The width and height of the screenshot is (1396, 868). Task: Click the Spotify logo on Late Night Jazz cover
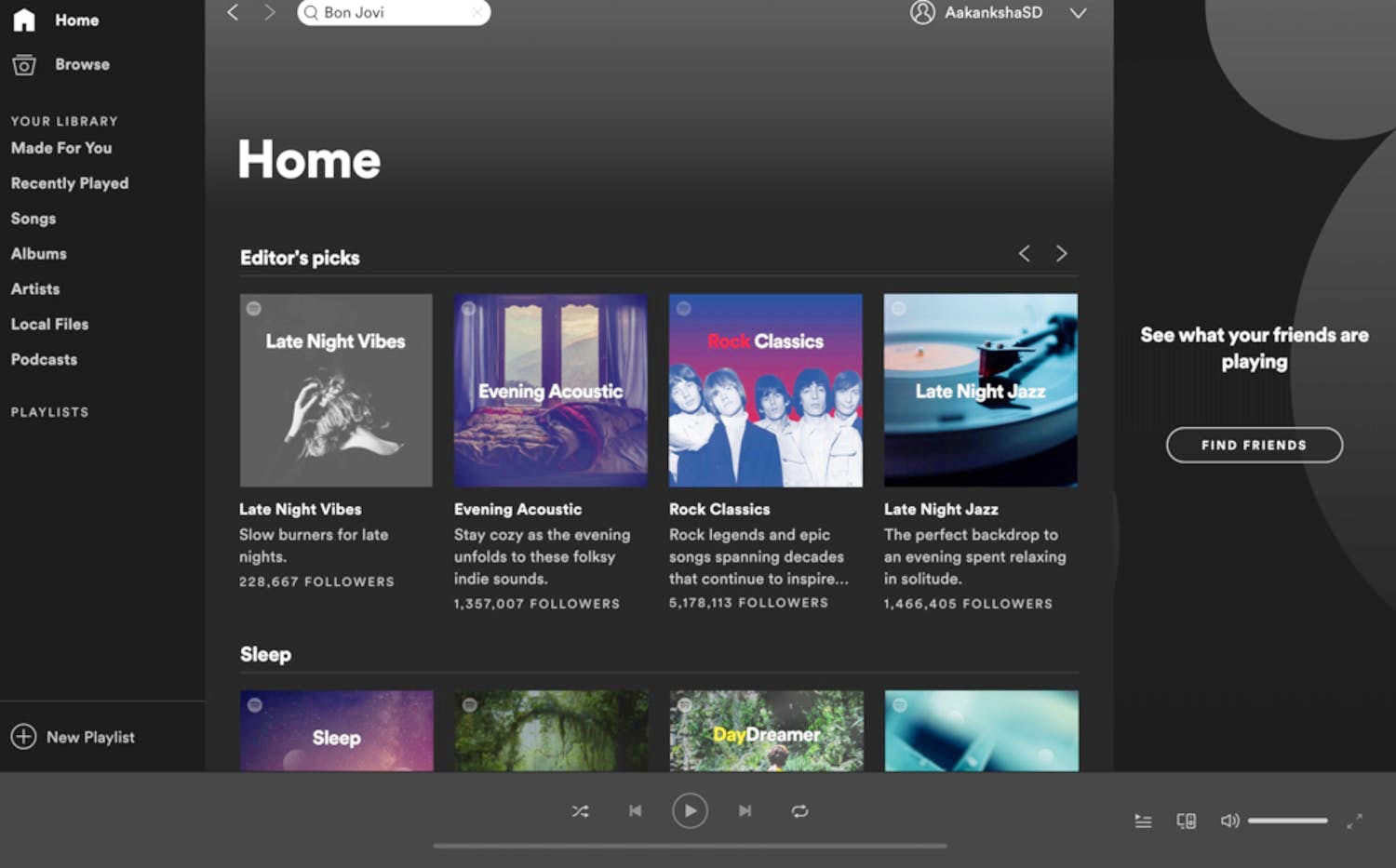[898, 308]
